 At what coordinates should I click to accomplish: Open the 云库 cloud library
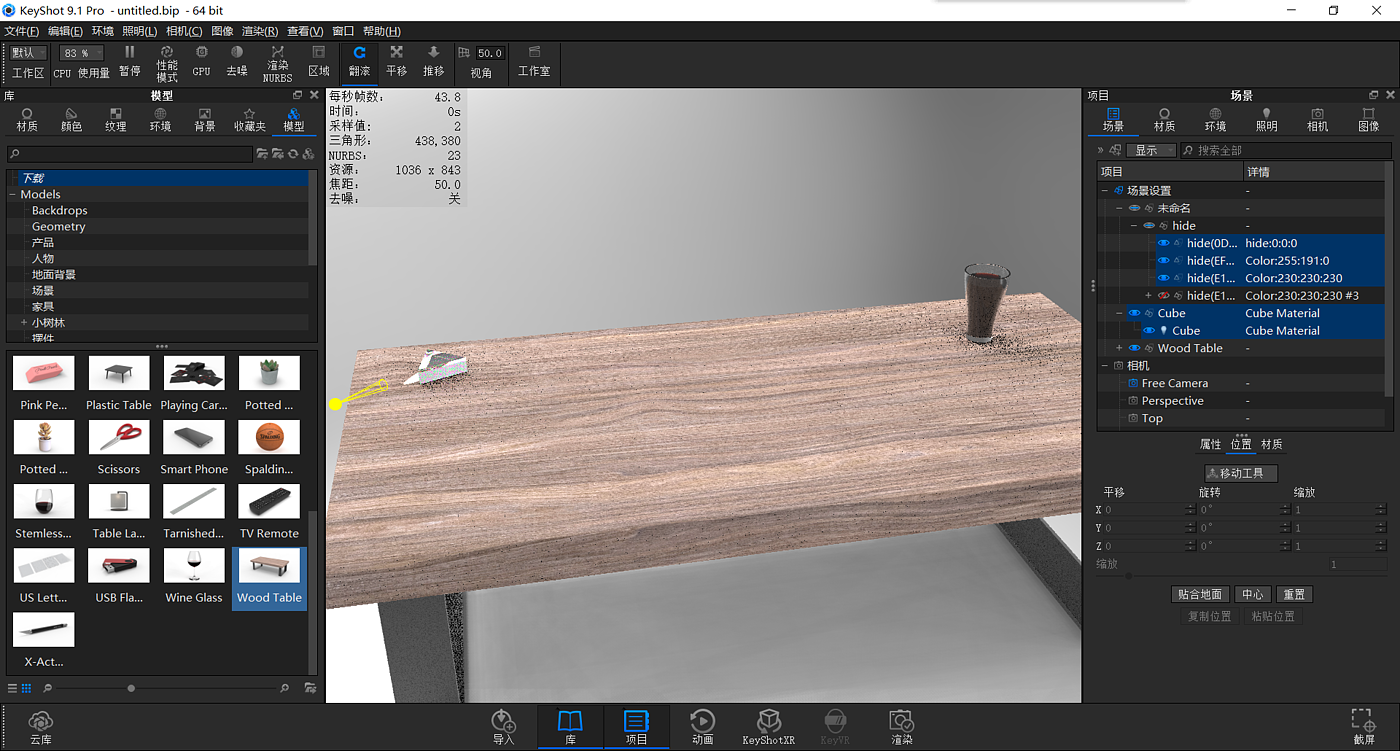tap(41, 727)
